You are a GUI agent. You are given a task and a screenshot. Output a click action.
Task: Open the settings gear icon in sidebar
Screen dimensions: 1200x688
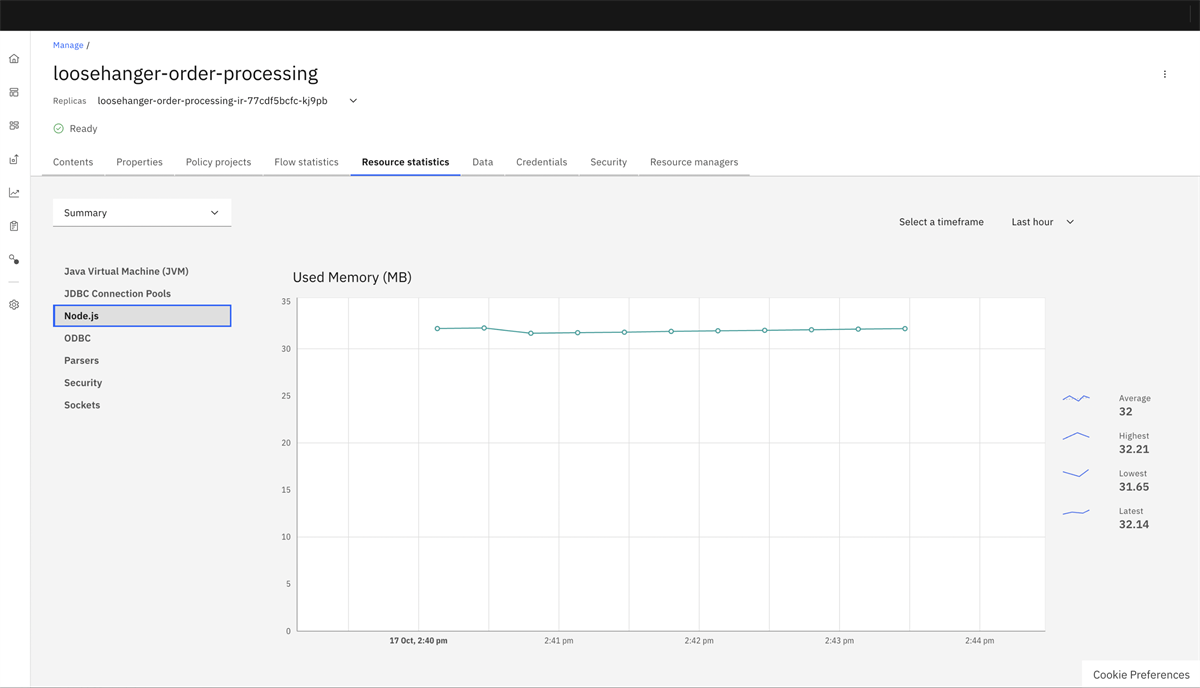tap(13, 304)
